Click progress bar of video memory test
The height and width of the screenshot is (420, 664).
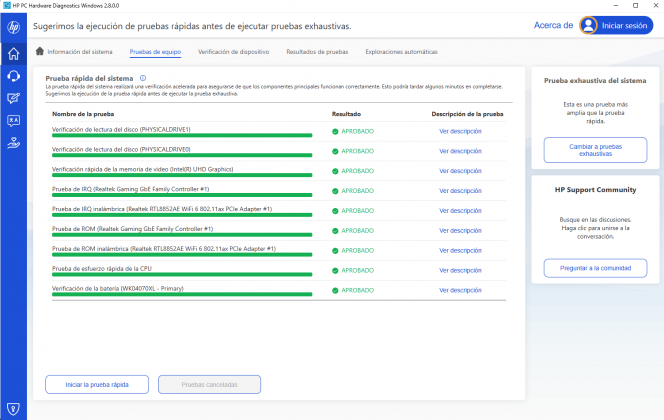182,175
